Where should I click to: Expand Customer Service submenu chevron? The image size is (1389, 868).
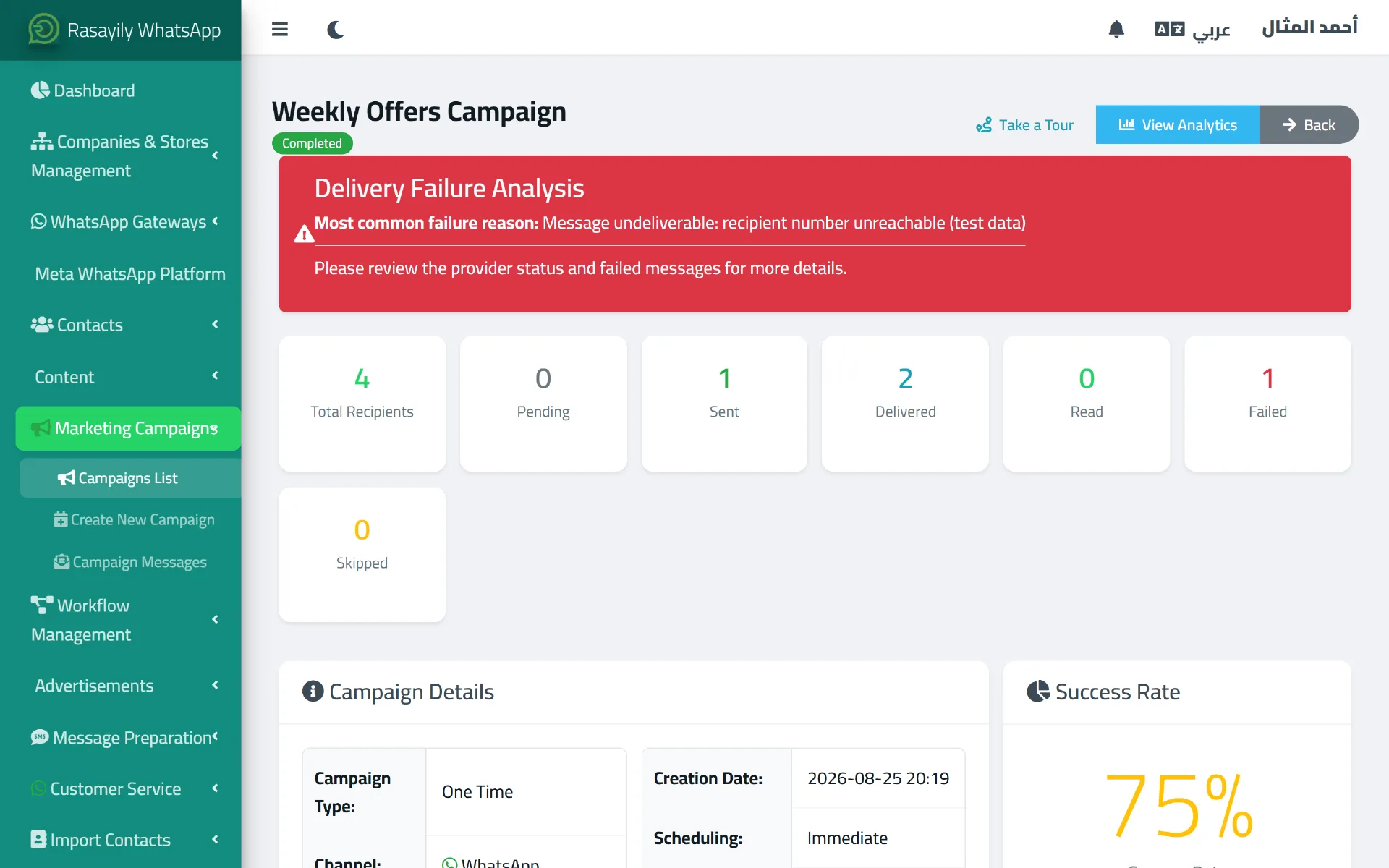coord(215,788)
